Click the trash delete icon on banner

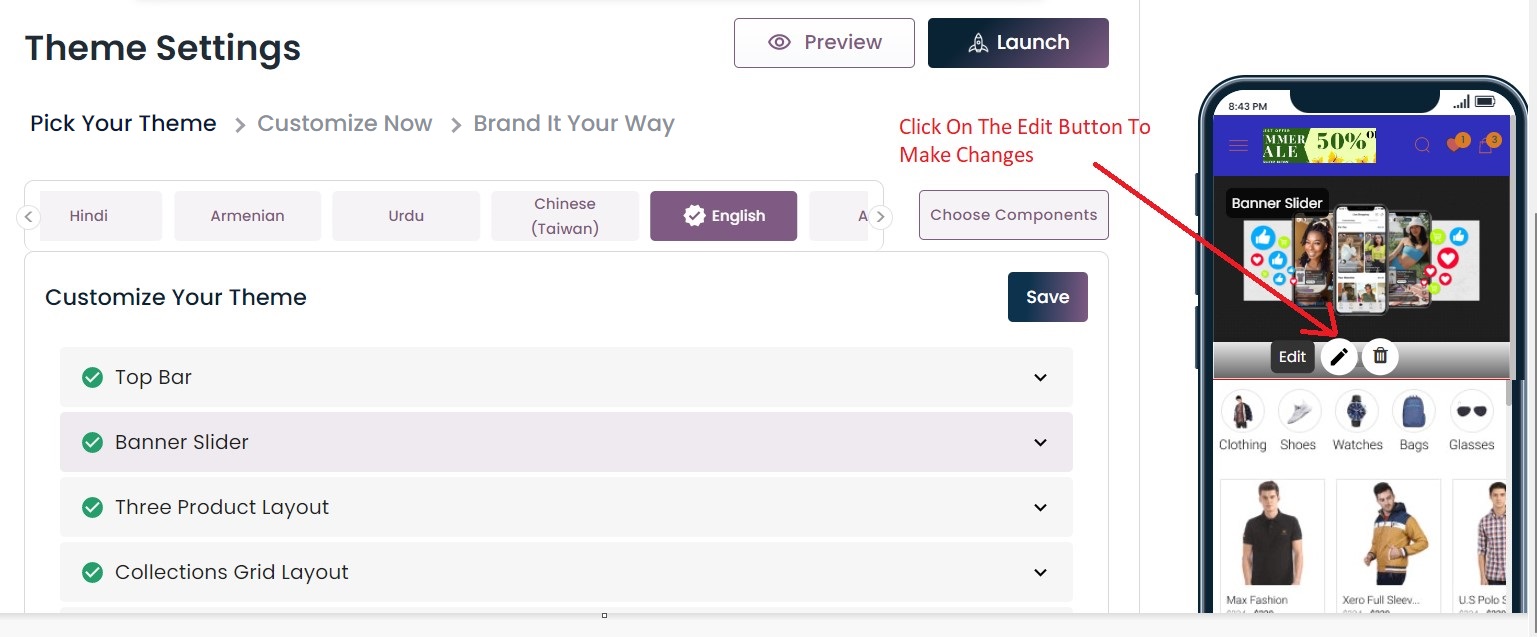[x=1380, y=356]
